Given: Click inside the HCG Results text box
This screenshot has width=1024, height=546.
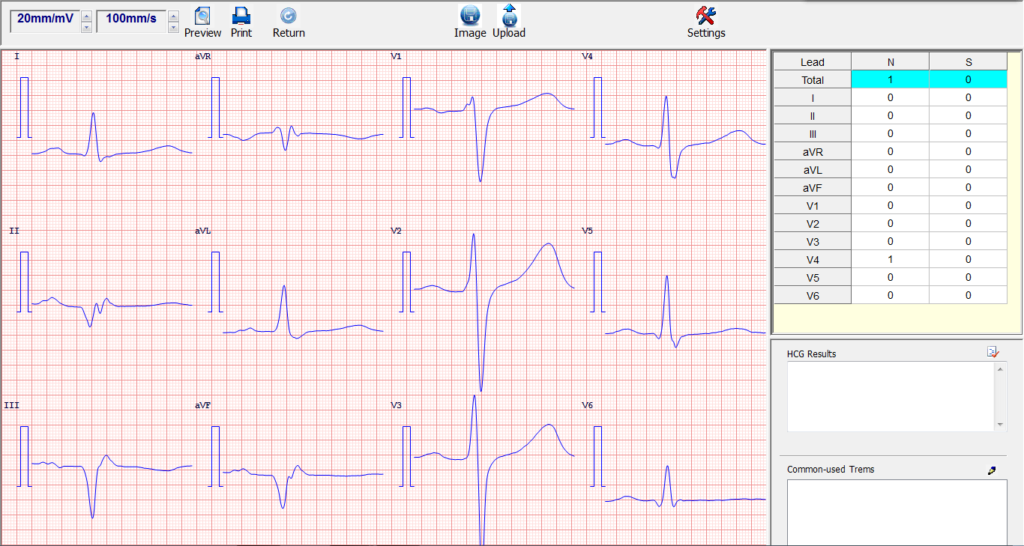Looking at the screenshot, I should (x=891, y=397).
